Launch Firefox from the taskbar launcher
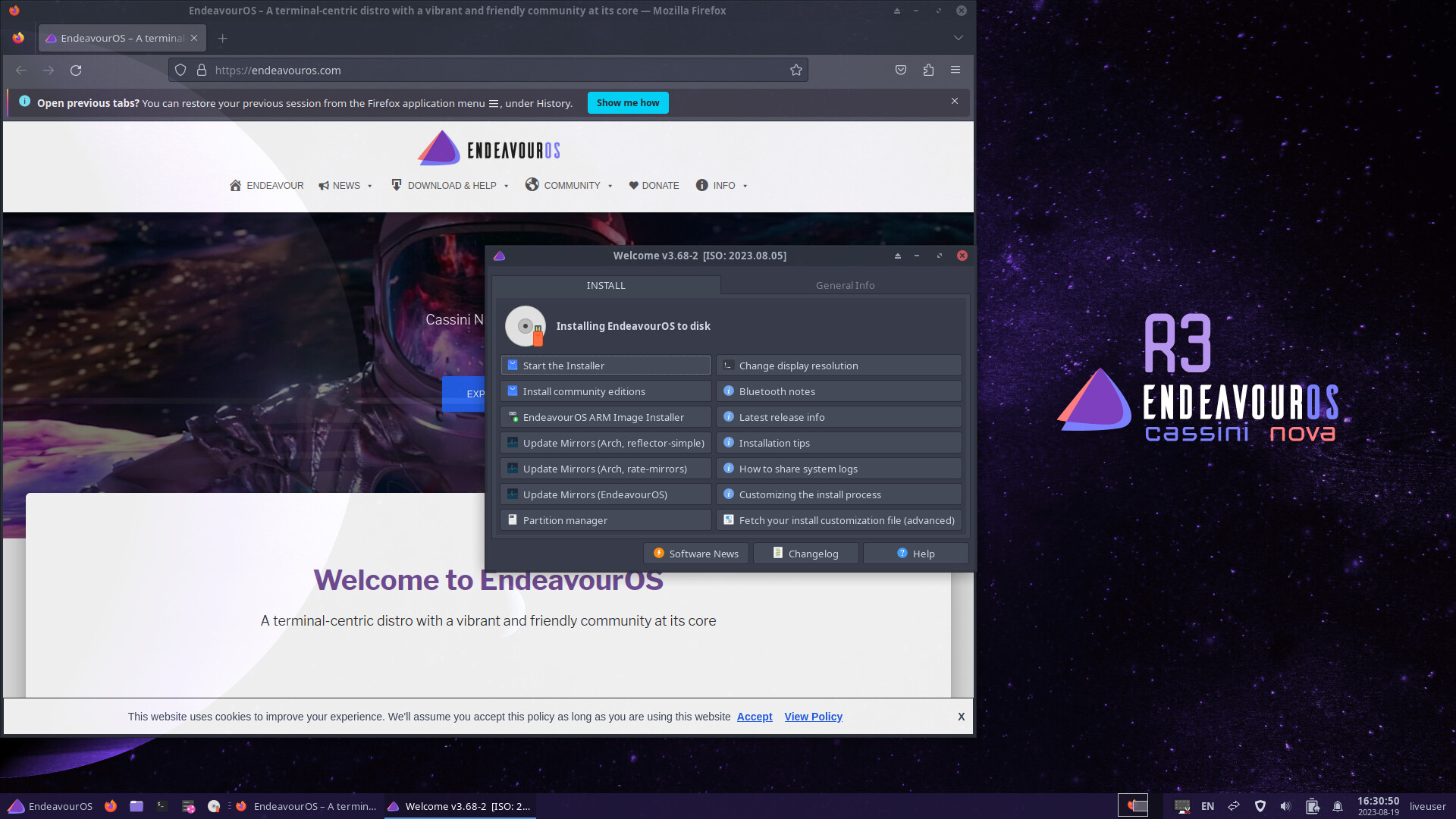This screenshot has height=819, width=1456. (x=111, y=806)
